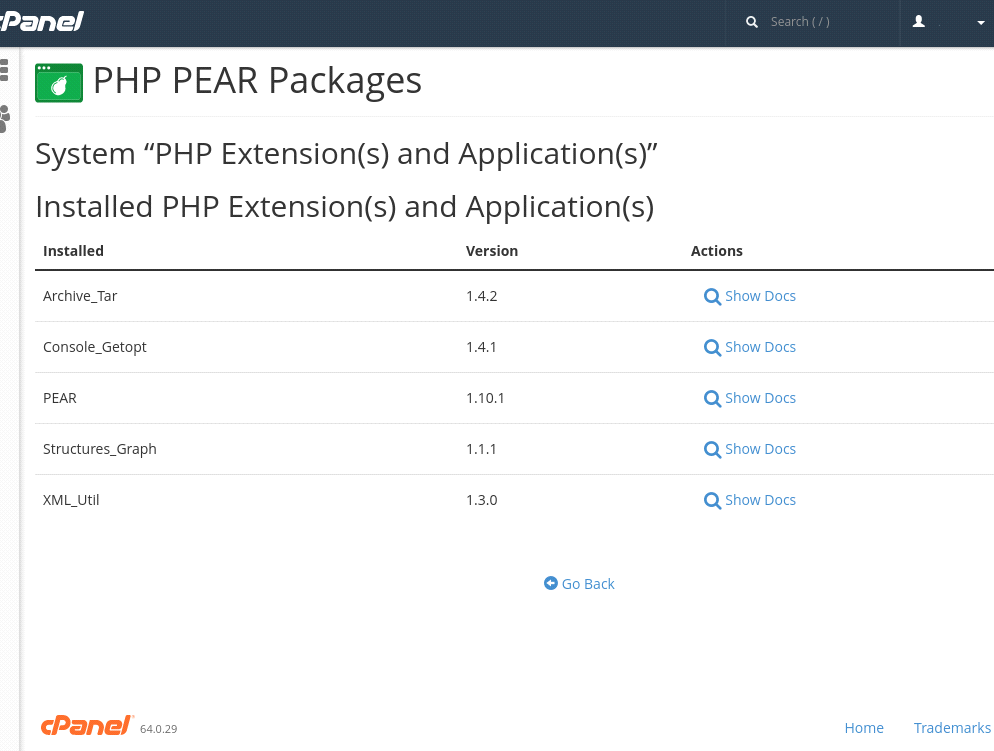Open the User Manager icon in the left sidebar
The image size is (994, 751).
click(x=4, y=119)
